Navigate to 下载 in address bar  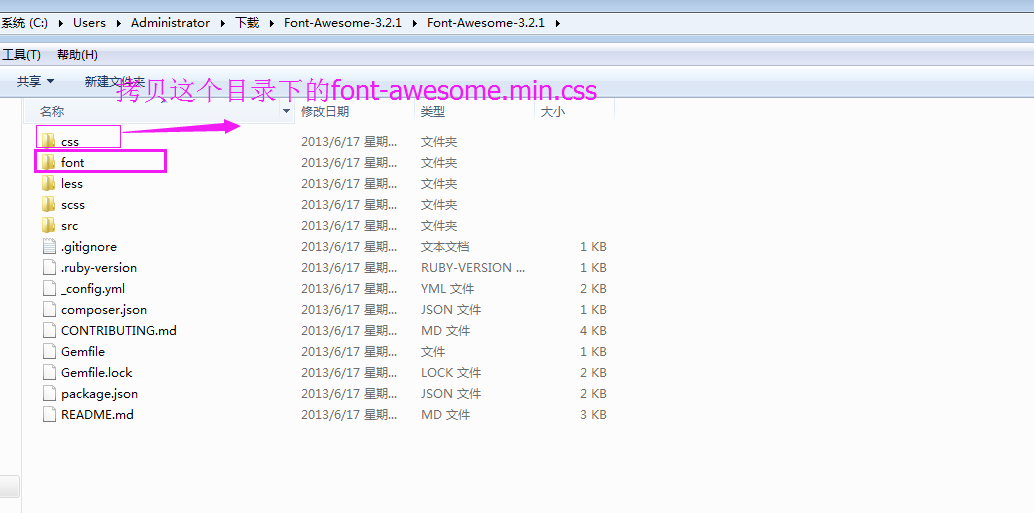tap(247, 22)
